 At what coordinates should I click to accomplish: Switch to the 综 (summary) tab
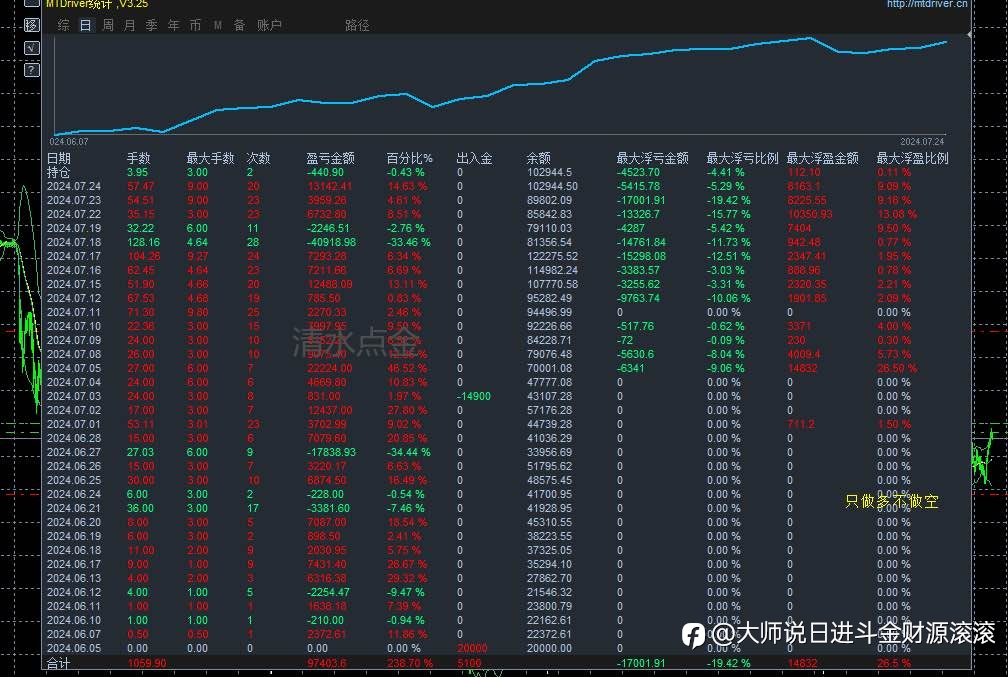(x=64, y=25)
